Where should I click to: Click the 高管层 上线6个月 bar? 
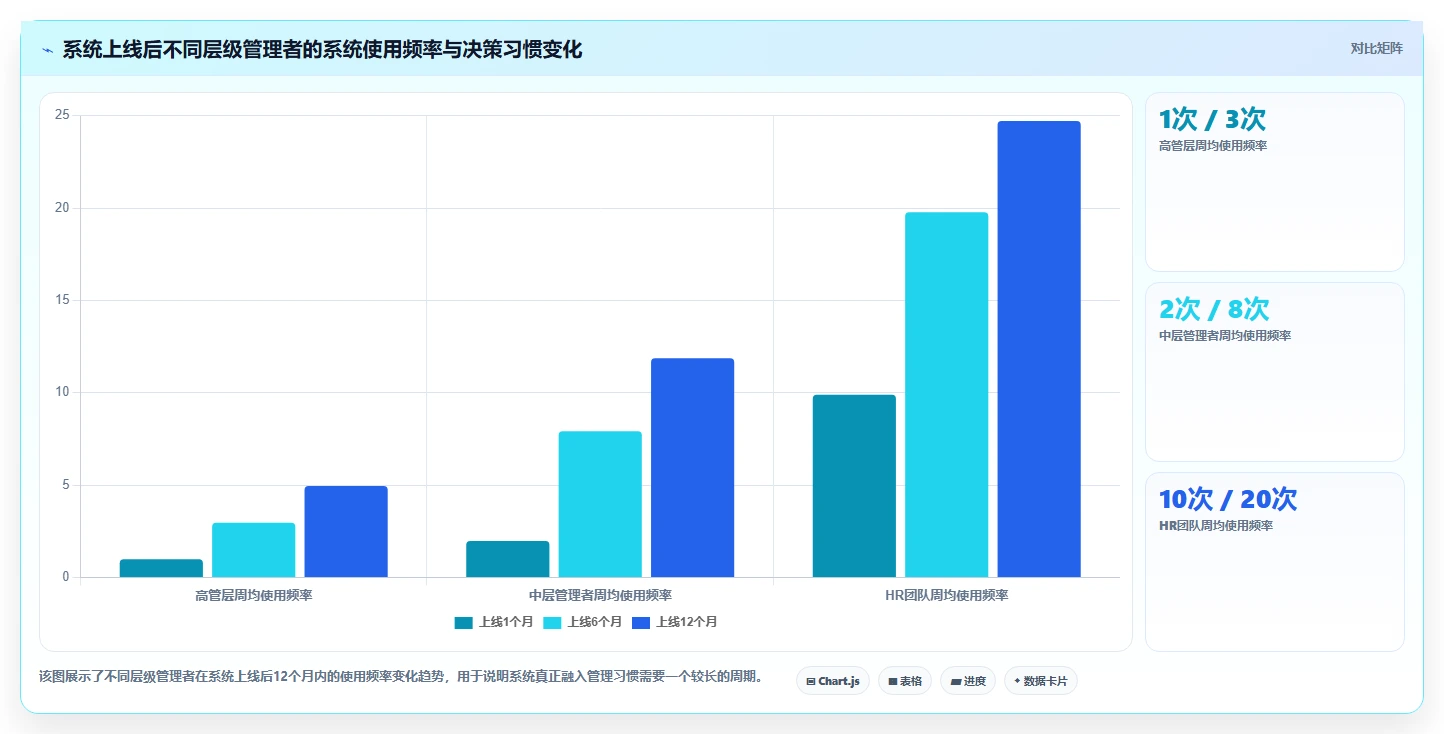254,550
